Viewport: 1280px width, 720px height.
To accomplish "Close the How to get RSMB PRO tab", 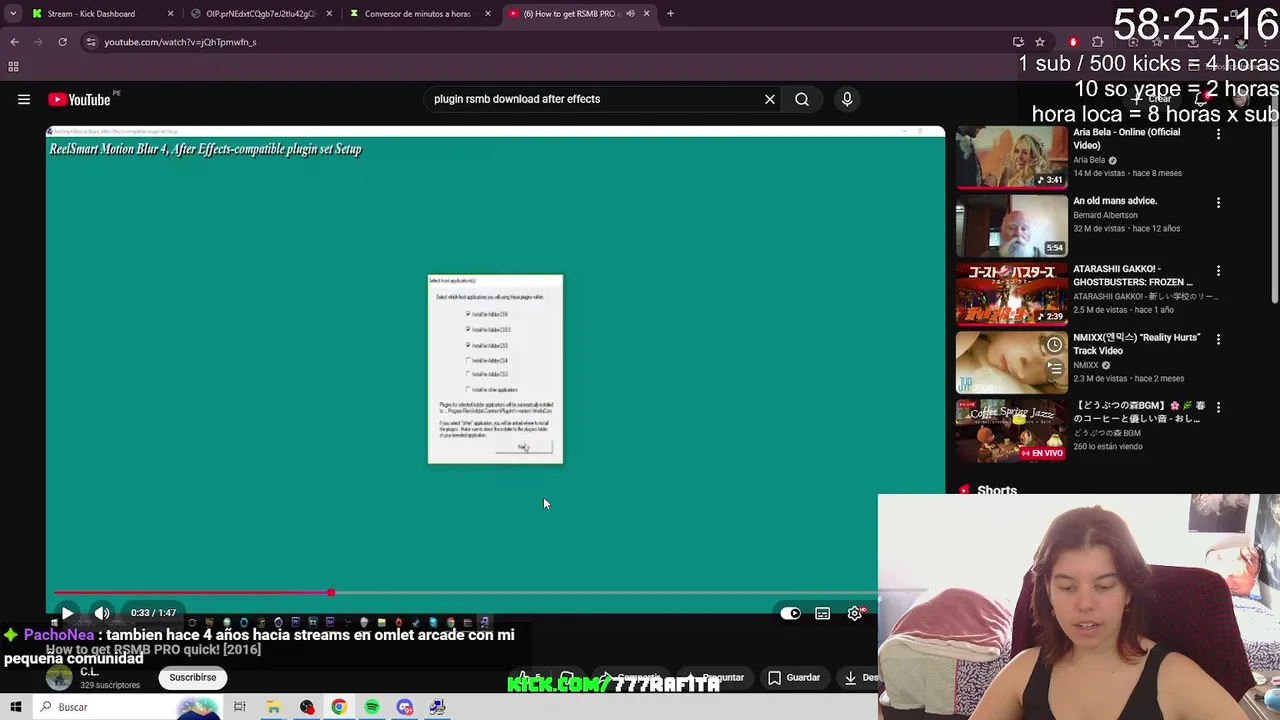I will pos(646,14).
